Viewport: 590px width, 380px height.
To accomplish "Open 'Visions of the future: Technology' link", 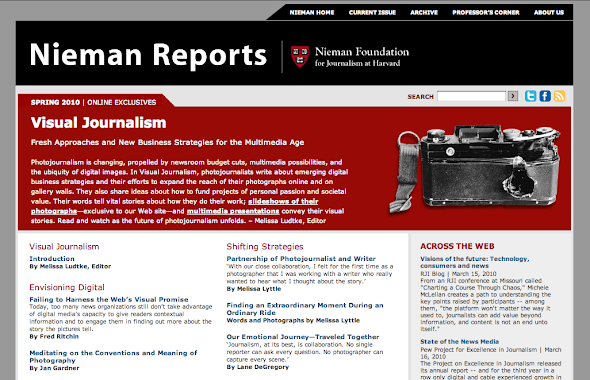I will (x=475, y=262).
